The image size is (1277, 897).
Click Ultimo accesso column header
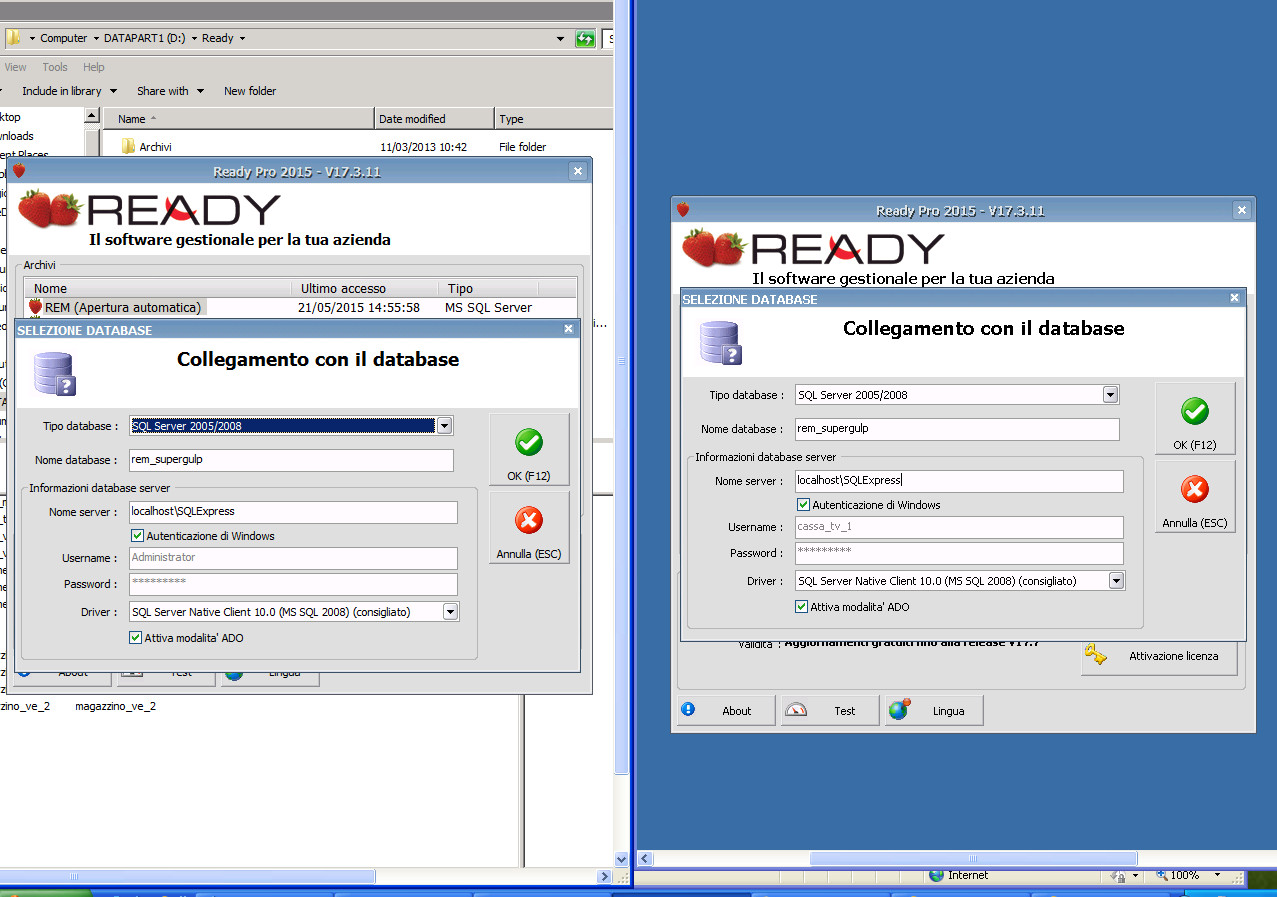[x=364, y=288]
